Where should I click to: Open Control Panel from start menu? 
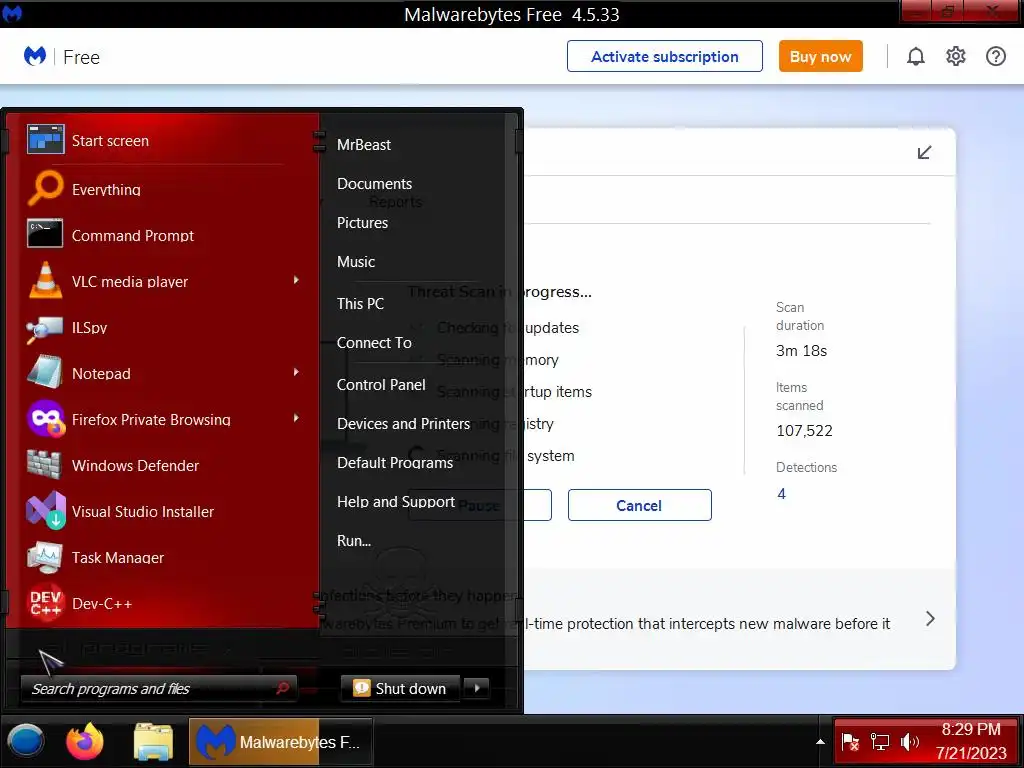click(x=381, y=385)
